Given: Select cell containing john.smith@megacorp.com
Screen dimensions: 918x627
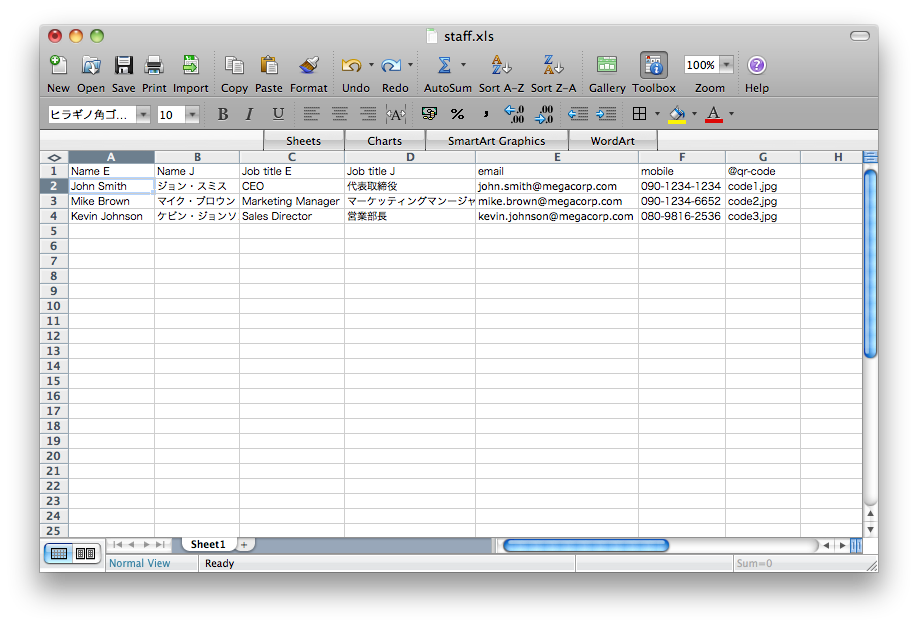Looking at the screenshot, I should [556, 186].
